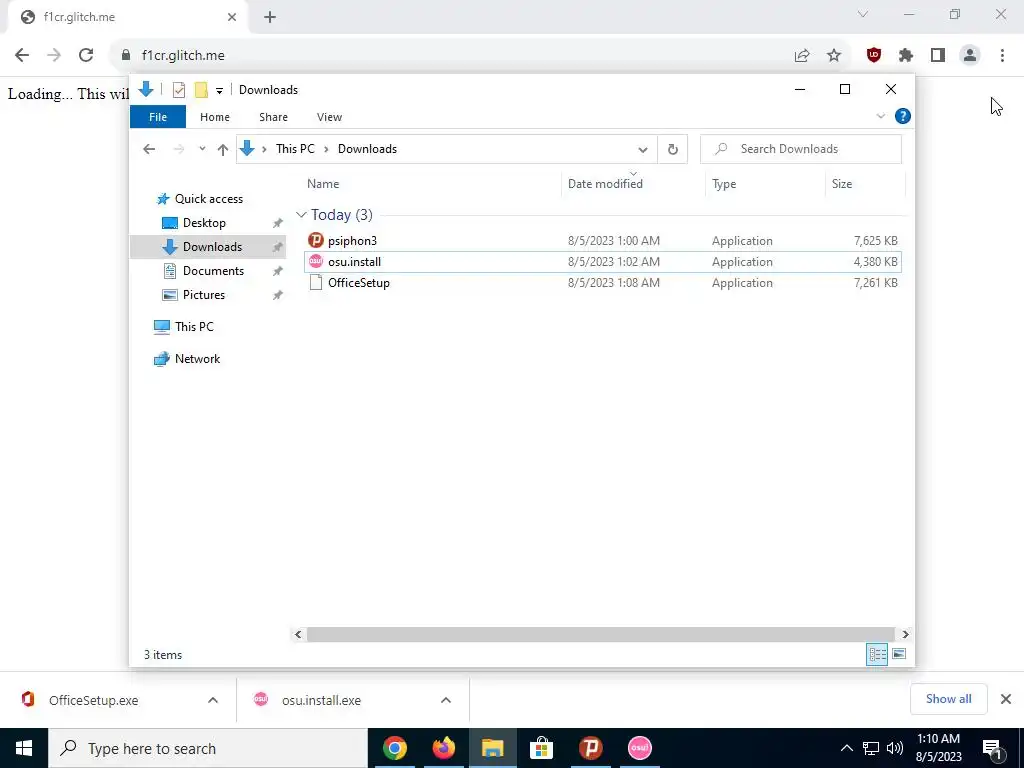The image size is (1024, 768).
Task: Switch to the View ribbon tab
Action: pyautogui.click(x=329, y=117)
